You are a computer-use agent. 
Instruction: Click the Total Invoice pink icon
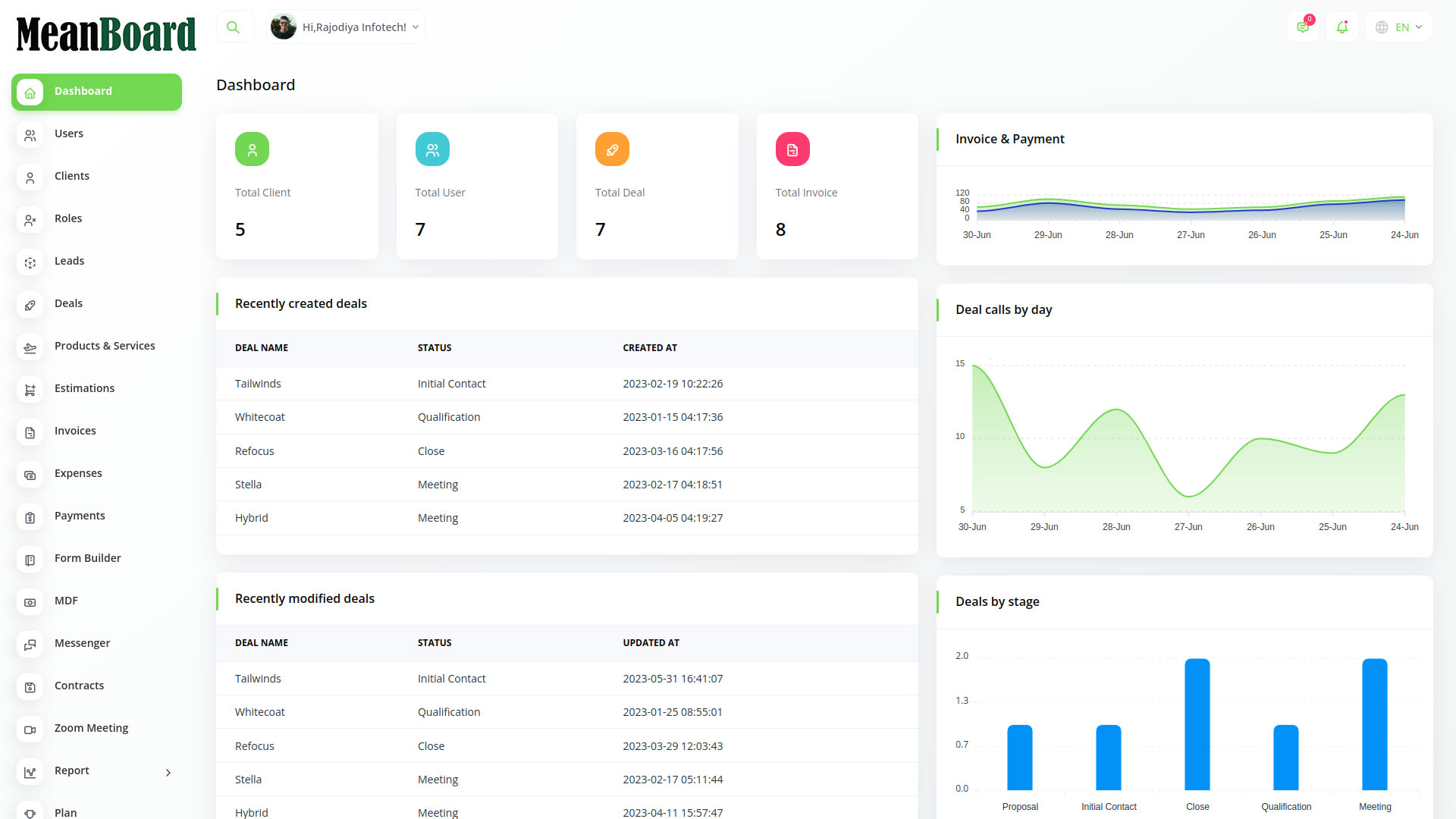[792, 149]
